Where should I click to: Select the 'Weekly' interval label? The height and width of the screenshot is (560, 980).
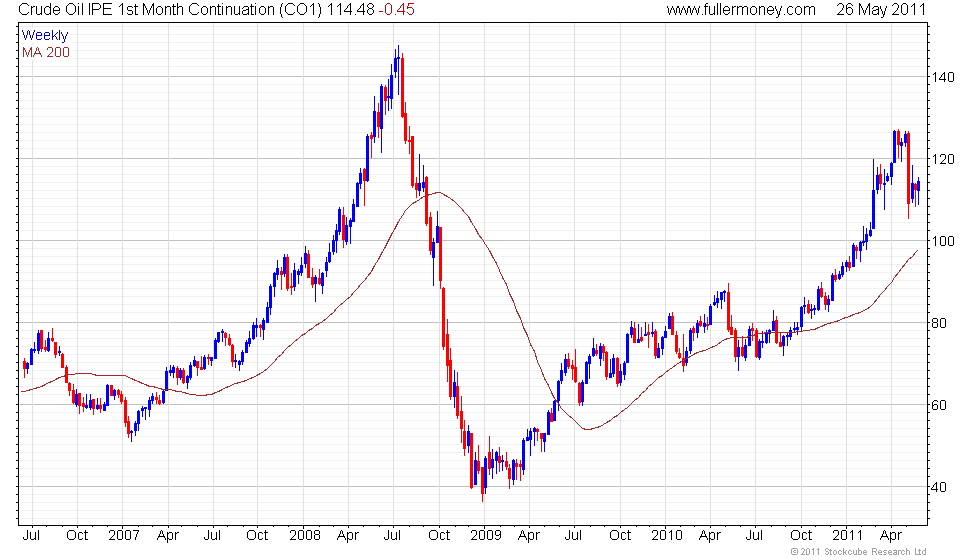[44, 36]
